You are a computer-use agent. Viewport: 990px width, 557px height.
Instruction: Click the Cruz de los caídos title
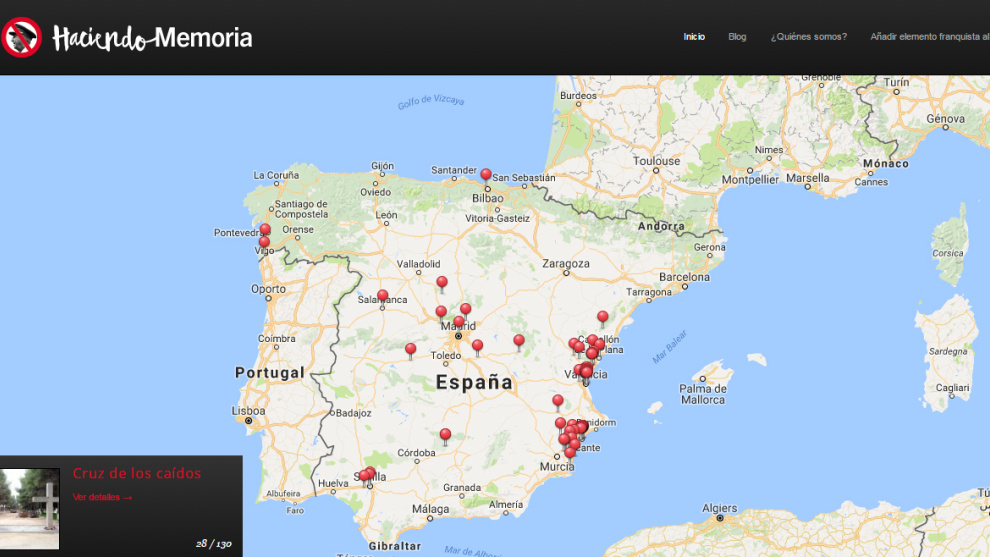[x=137, y=473]
